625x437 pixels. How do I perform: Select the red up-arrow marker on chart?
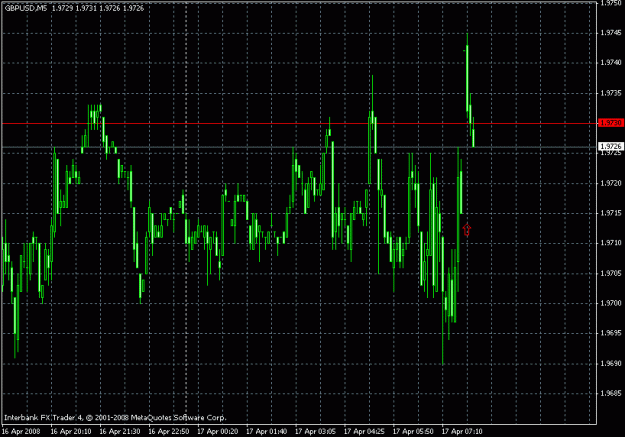467,229
